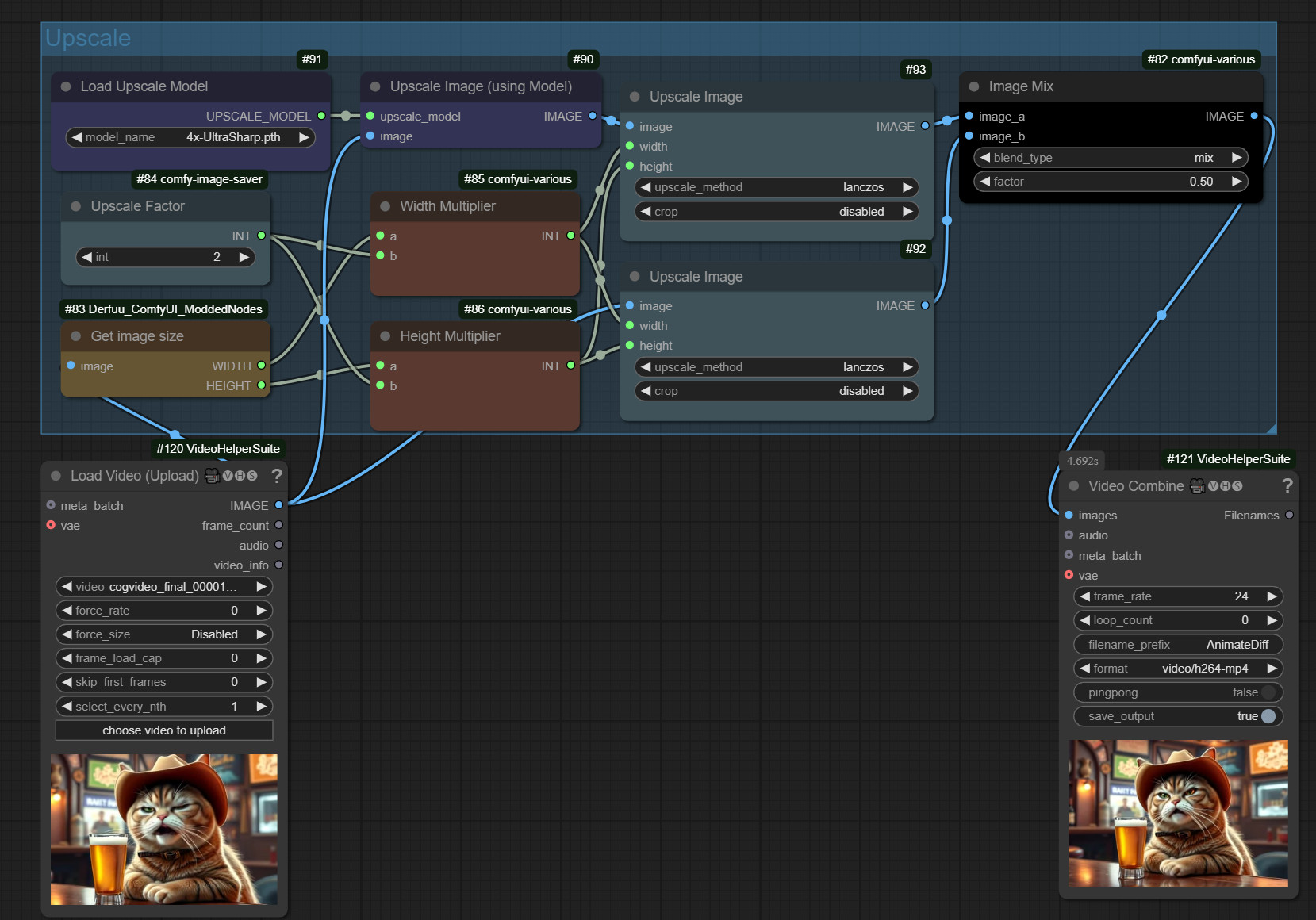Image resolution: width=1316 pixels, height=920 pixels.
Task: Open upscale_method dropdown in node #93
Action: coord(777,187)
